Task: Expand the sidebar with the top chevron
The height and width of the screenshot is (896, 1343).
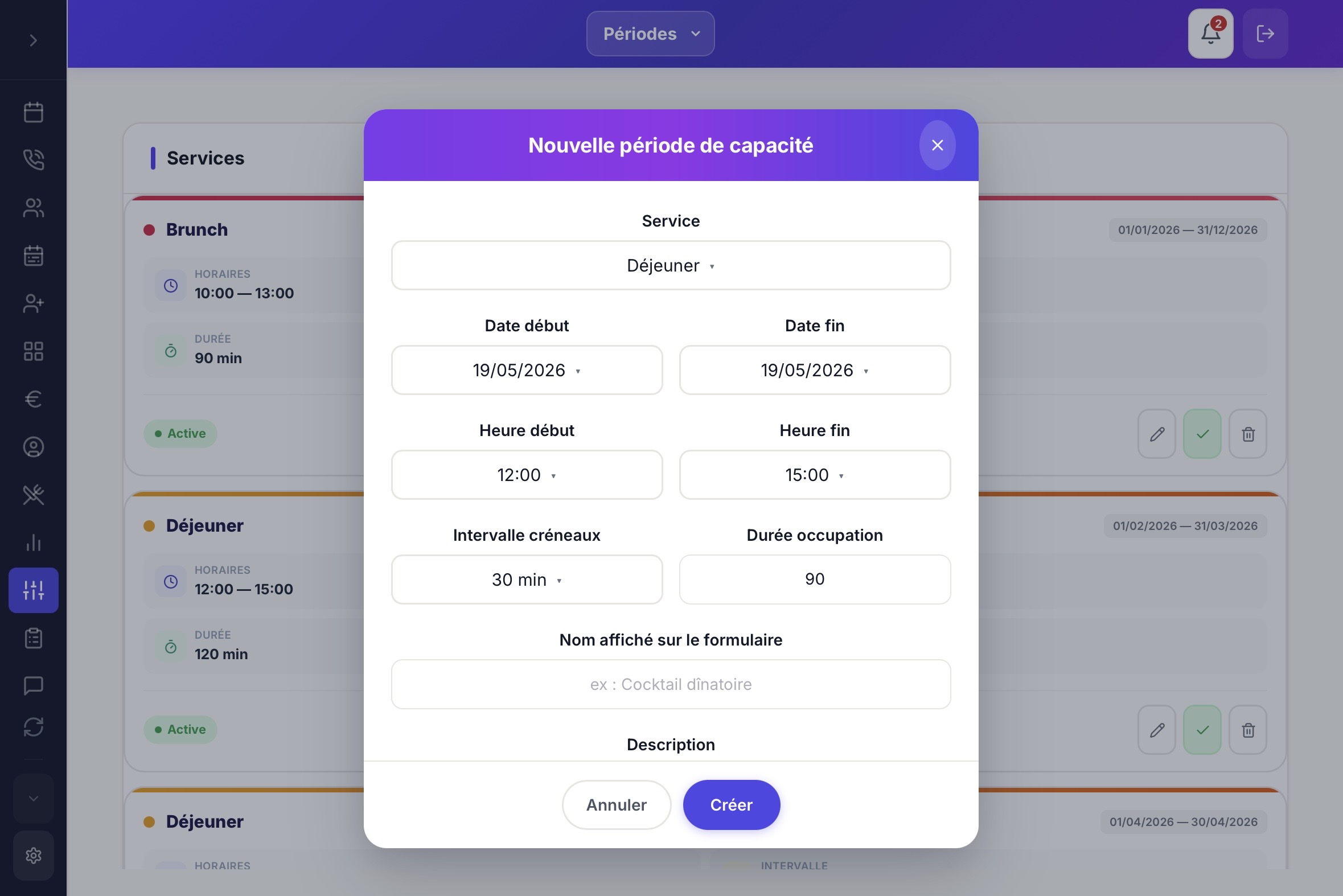Action: coord(33,40)
